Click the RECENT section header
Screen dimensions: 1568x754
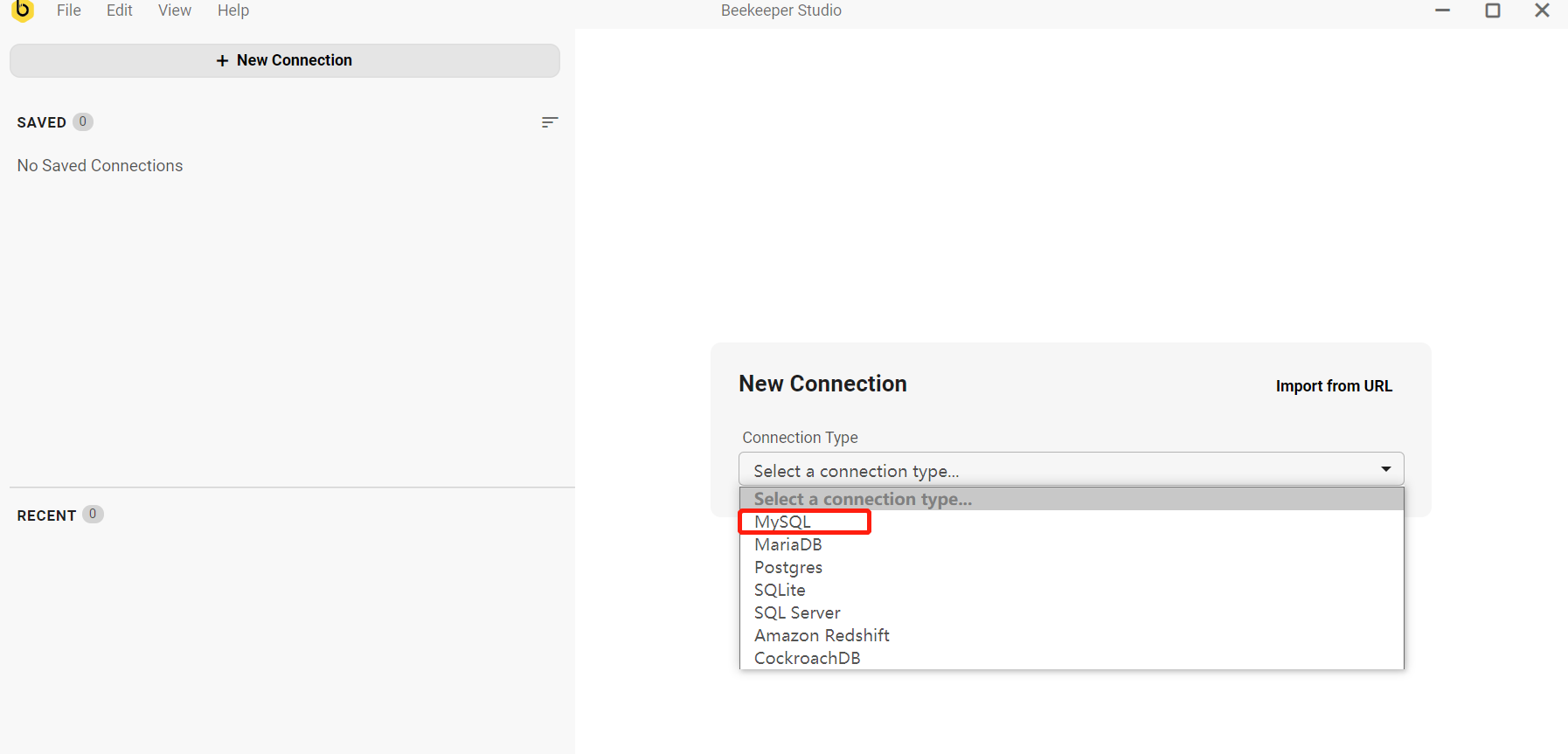[46, 515]
